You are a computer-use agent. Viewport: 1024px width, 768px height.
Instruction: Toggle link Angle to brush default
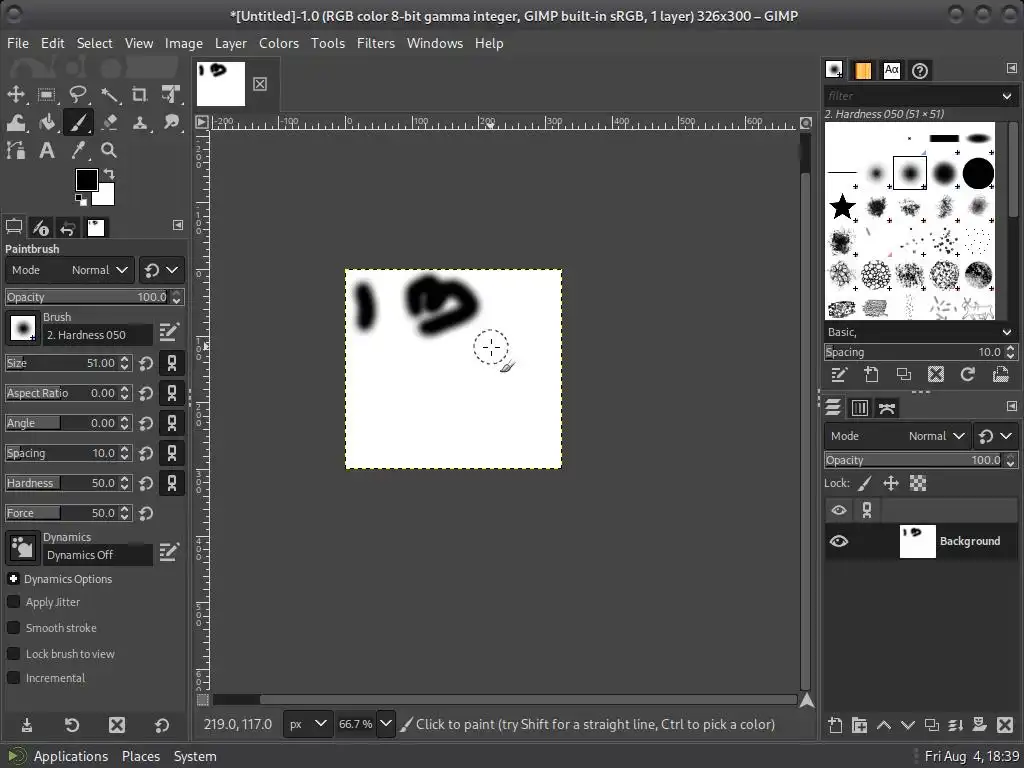[172, 423]
